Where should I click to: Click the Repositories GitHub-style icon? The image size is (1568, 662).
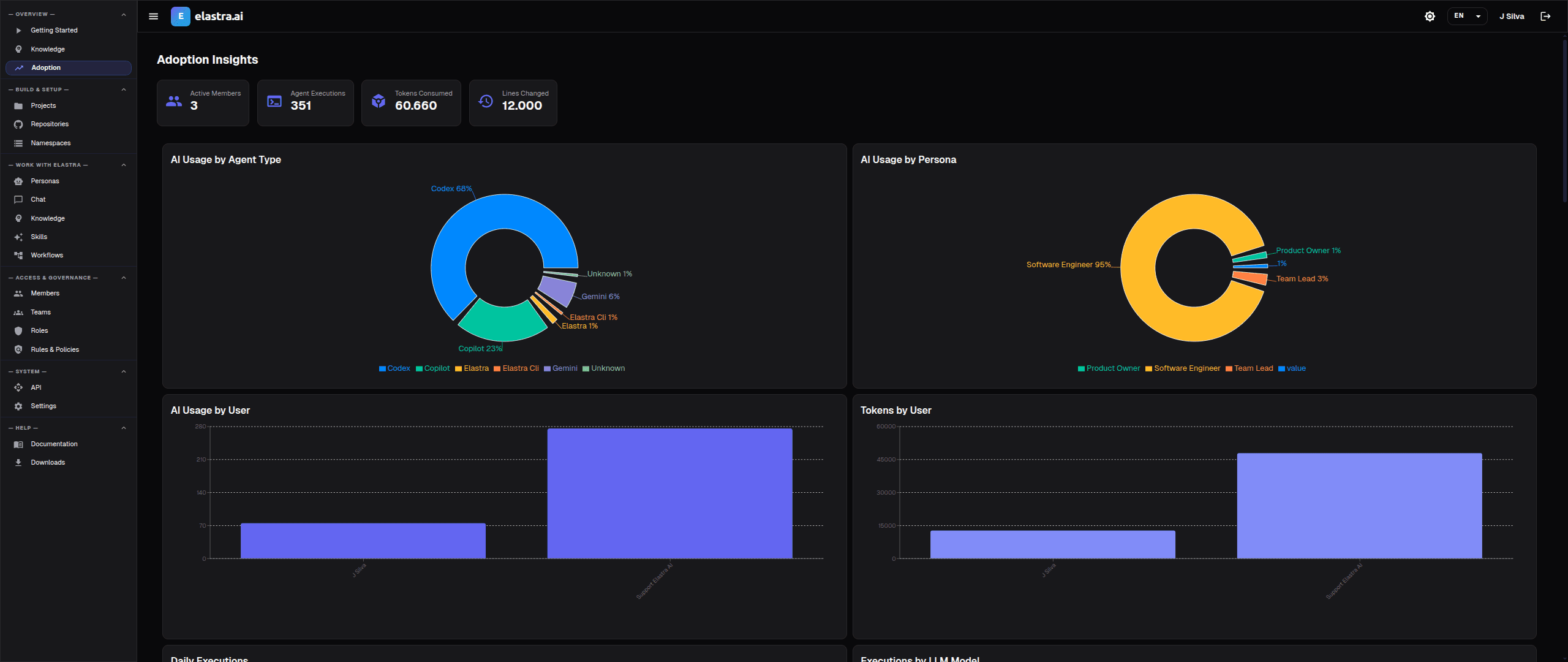pyautogui.click(x=19, y=124)
